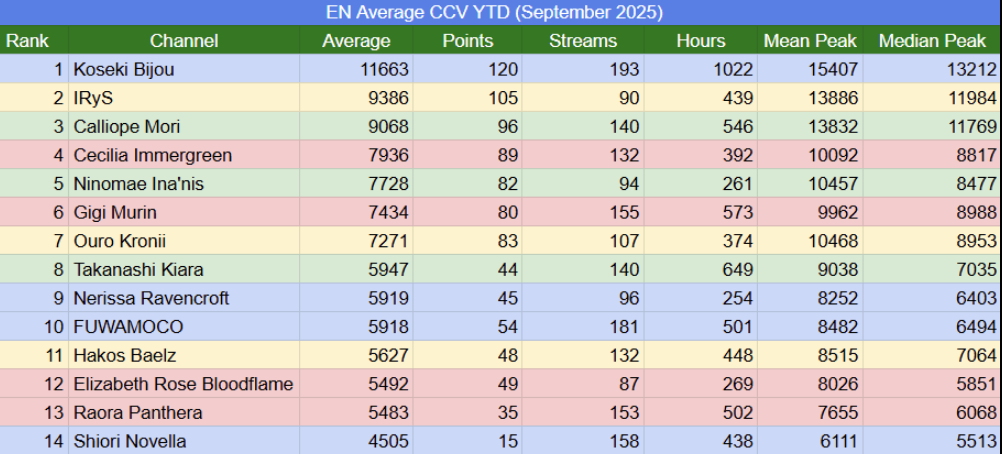Click the IRyS channel name cell
The image size is (1002, 454).
[x=94, y=98]
